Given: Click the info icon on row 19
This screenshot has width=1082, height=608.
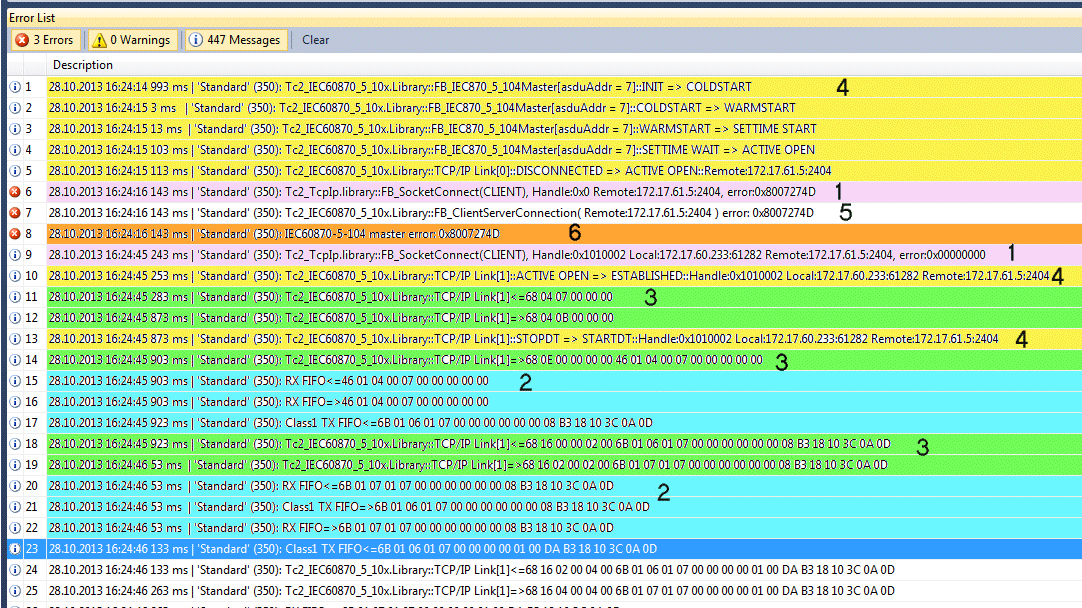Looking at the screenshot, I should point(14,465).
